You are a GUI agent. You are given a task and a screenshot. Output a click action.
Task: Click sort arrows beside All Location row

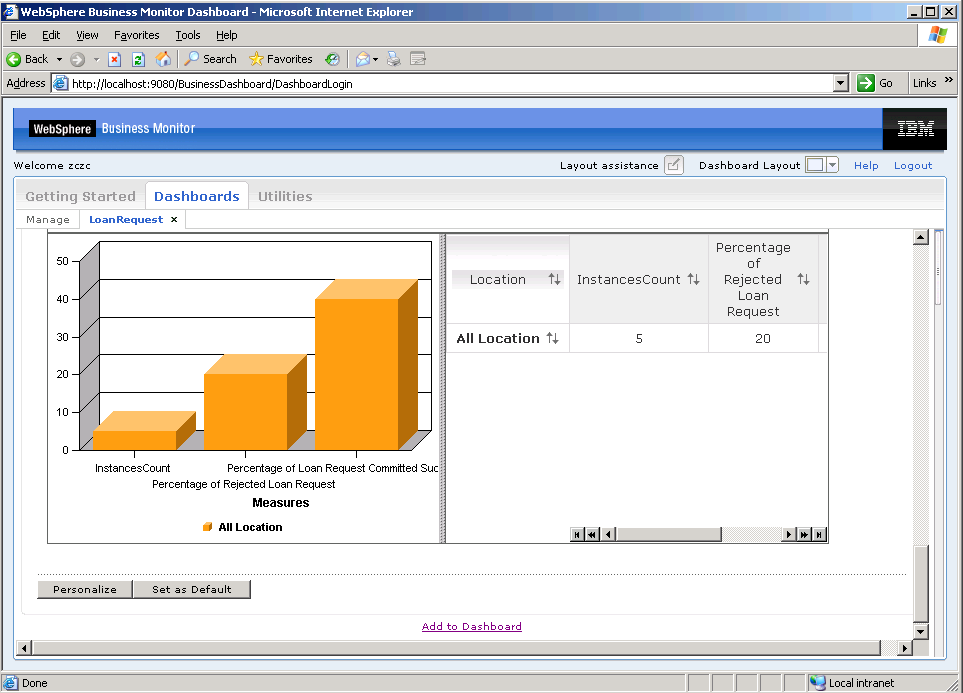tap(553, 339)
